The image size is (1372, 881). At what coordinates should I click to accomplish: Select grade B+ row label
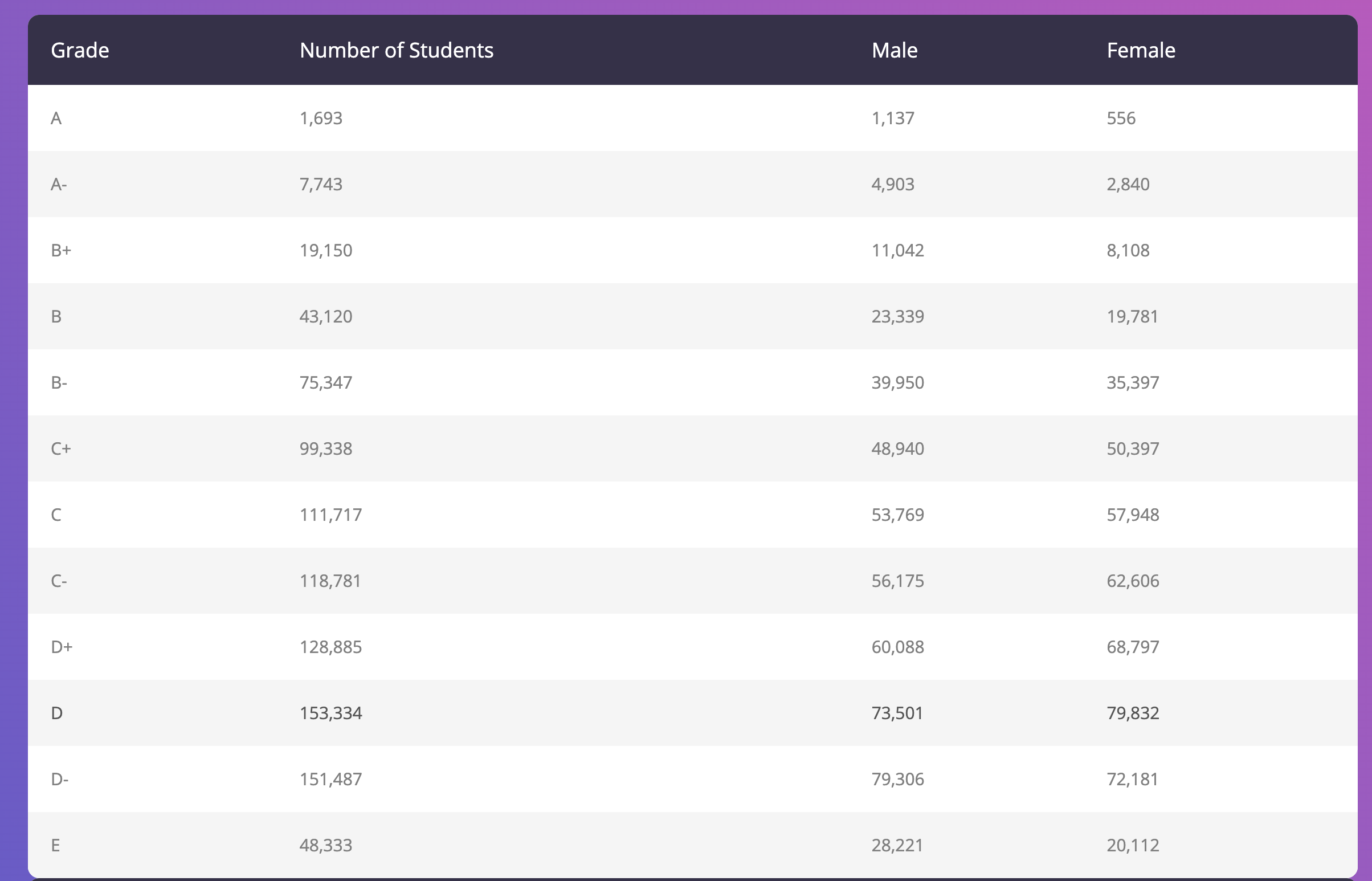tap(61, 250)
